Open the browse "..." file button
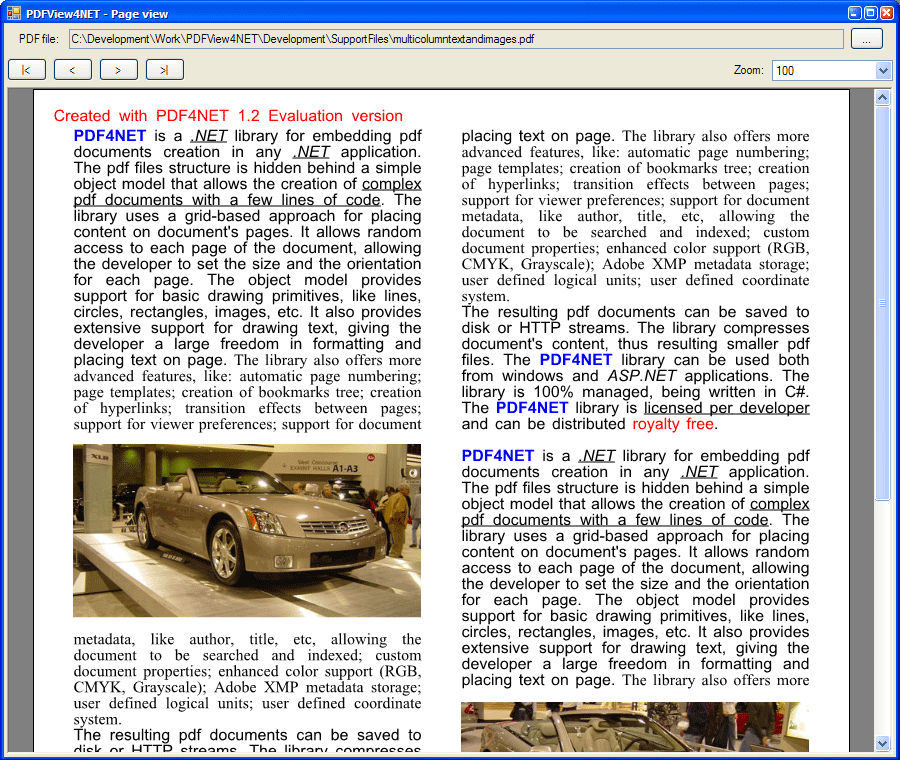900x760 pixels. pos(866,39)
